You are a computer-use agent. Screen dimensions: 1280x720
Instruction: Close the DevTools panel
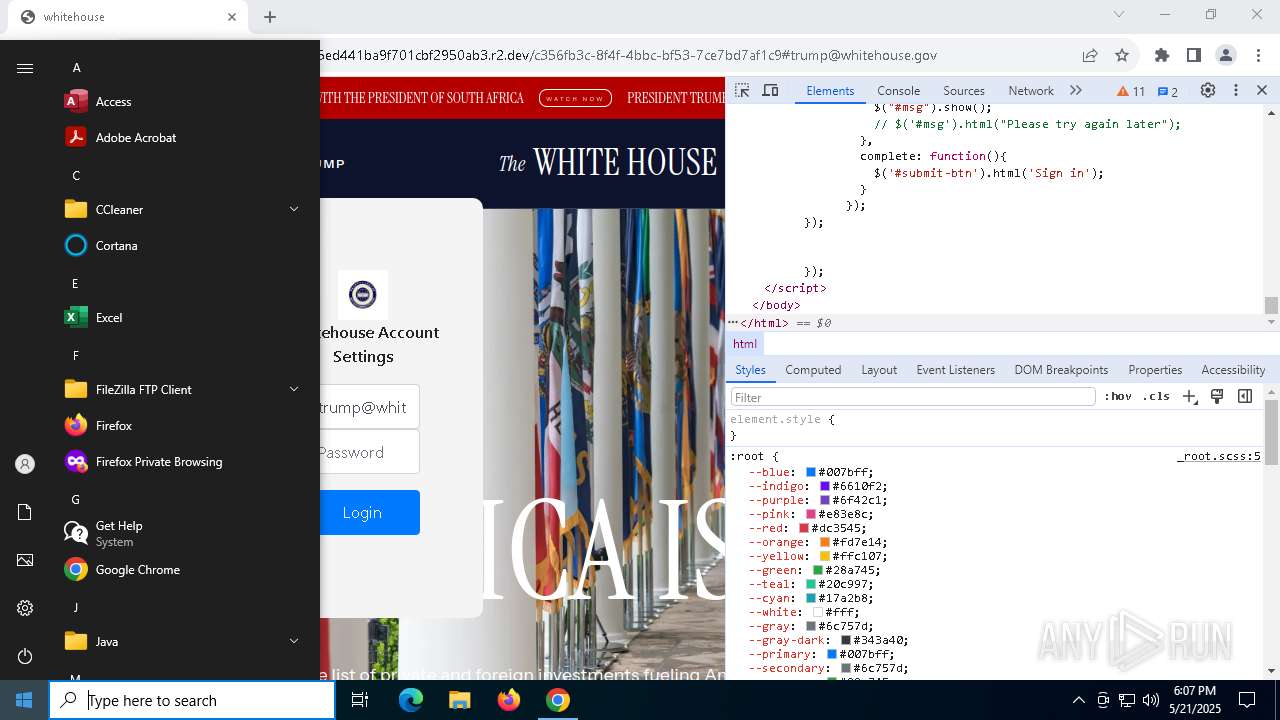1262,91
